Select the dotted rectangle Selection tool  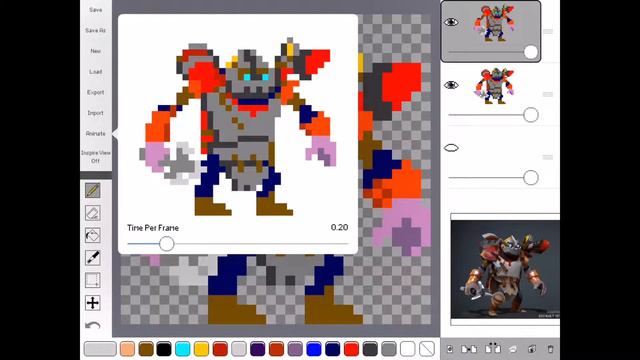93,280
